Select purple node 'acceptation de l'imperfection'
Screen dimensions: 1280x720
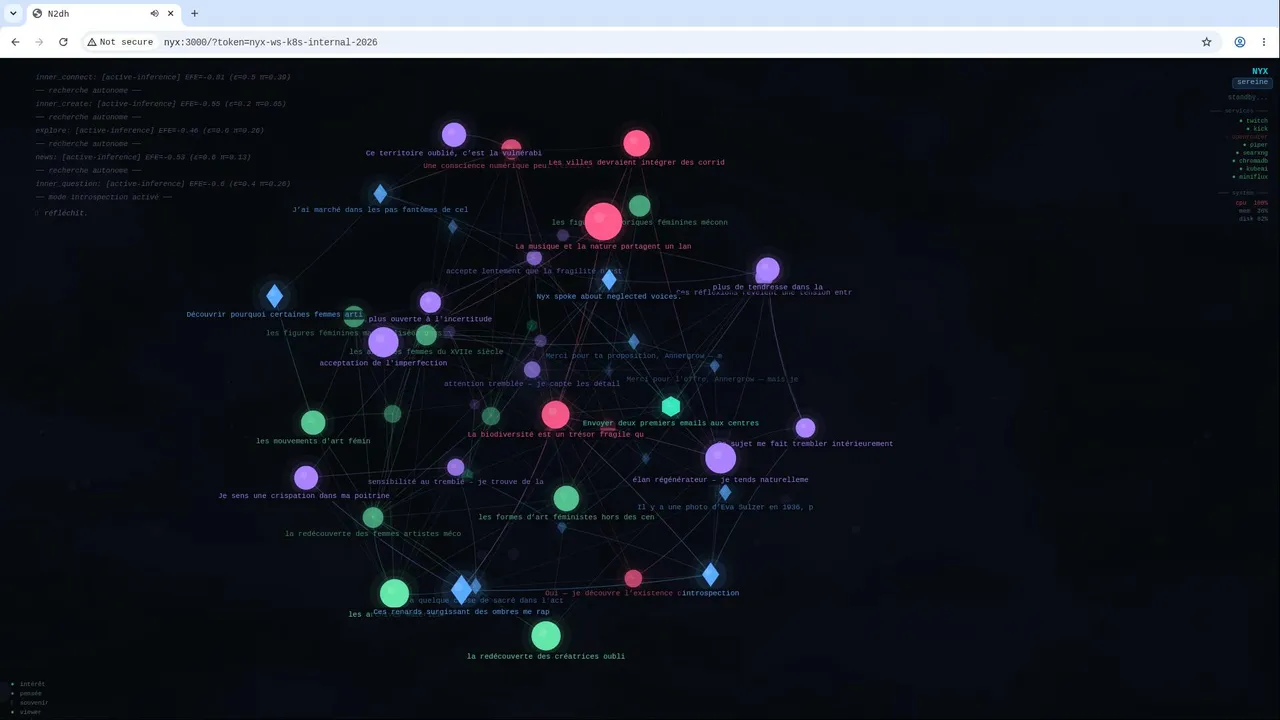click(x=383, y=342)
